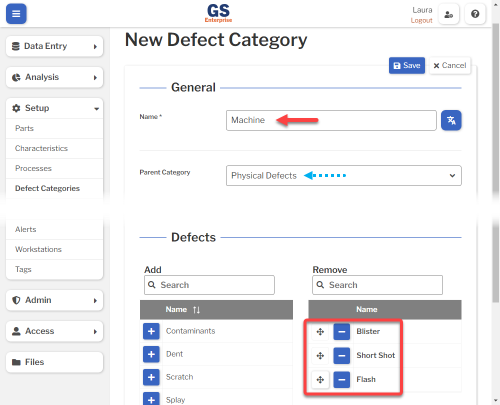The height and width of the screenshot is (405, 500).
Task: Open the help question mark icon
Action: tap(475, 14)
